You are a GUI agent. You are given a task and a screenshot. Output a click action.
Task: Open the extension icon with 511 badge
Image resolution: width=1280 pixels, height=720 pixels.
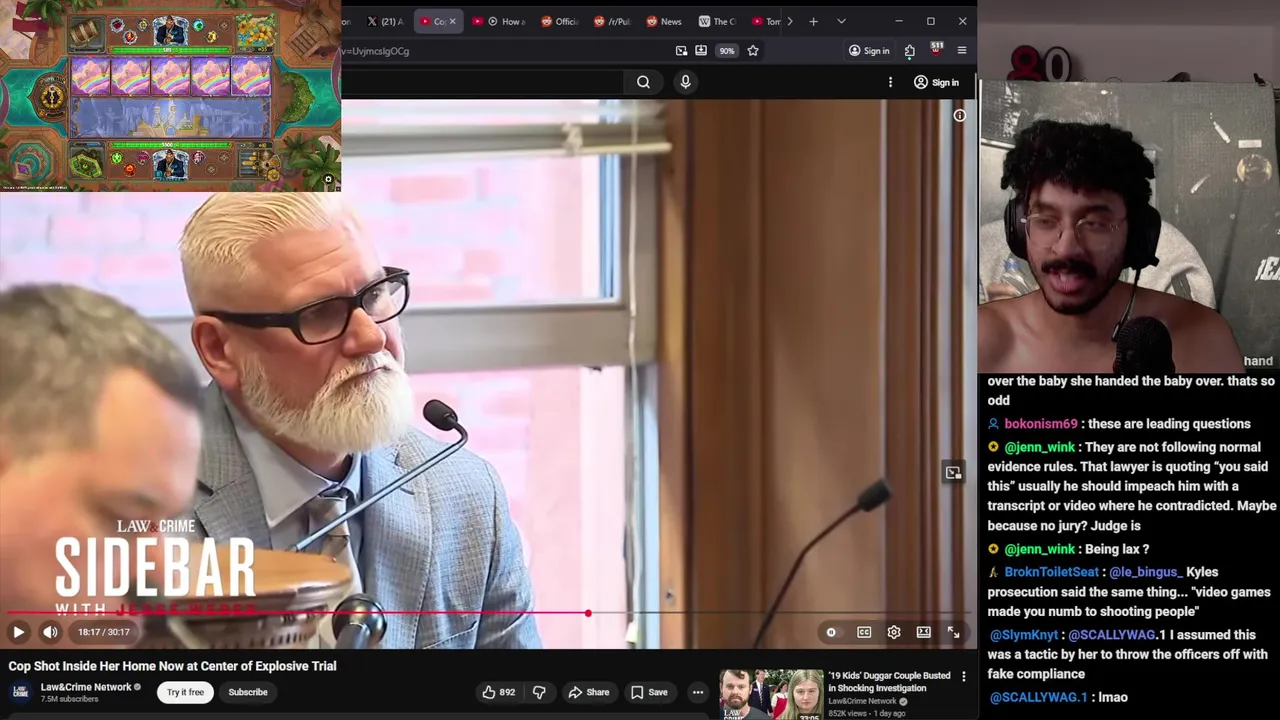click(936, 49)
